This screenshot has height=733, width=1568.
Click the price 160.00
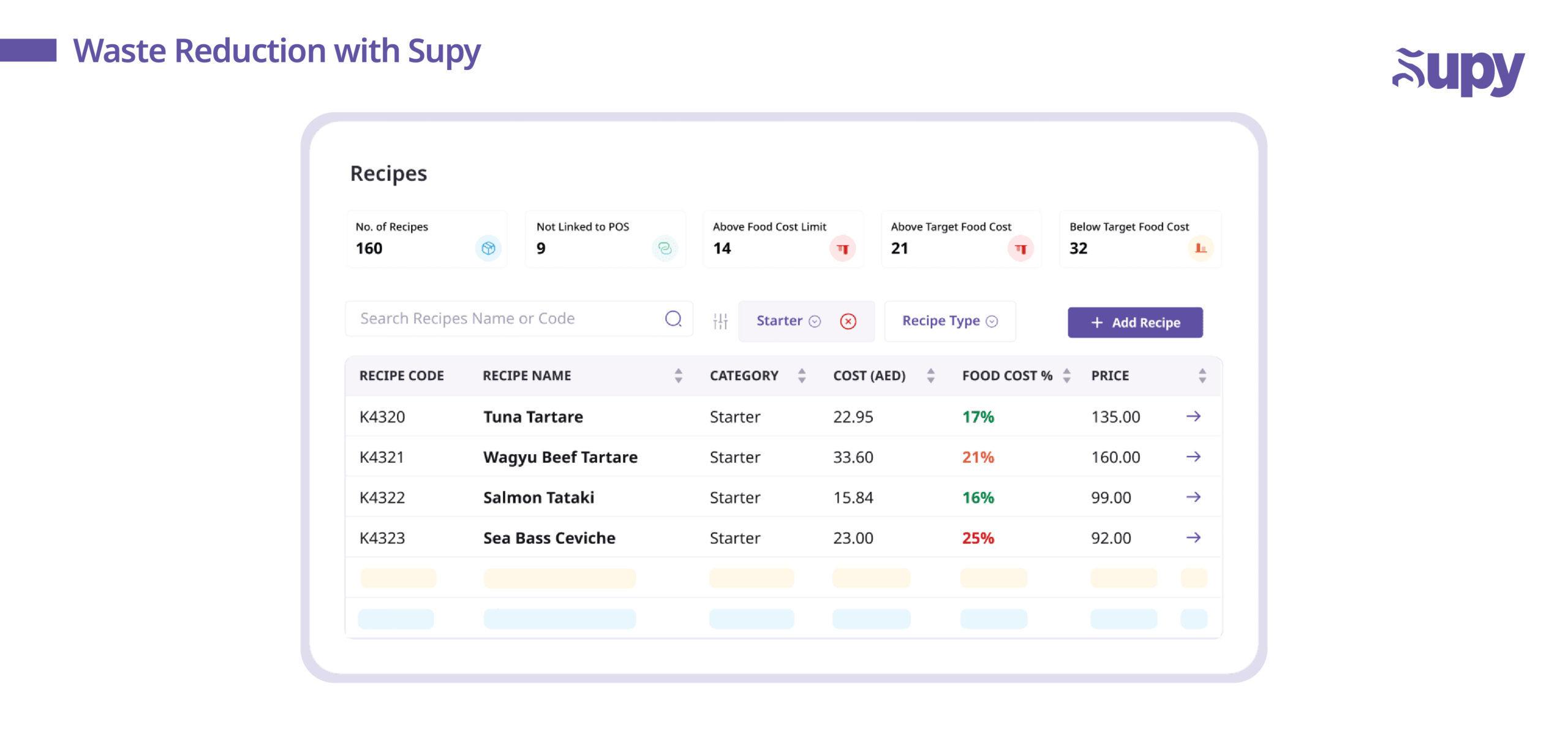1115,457
